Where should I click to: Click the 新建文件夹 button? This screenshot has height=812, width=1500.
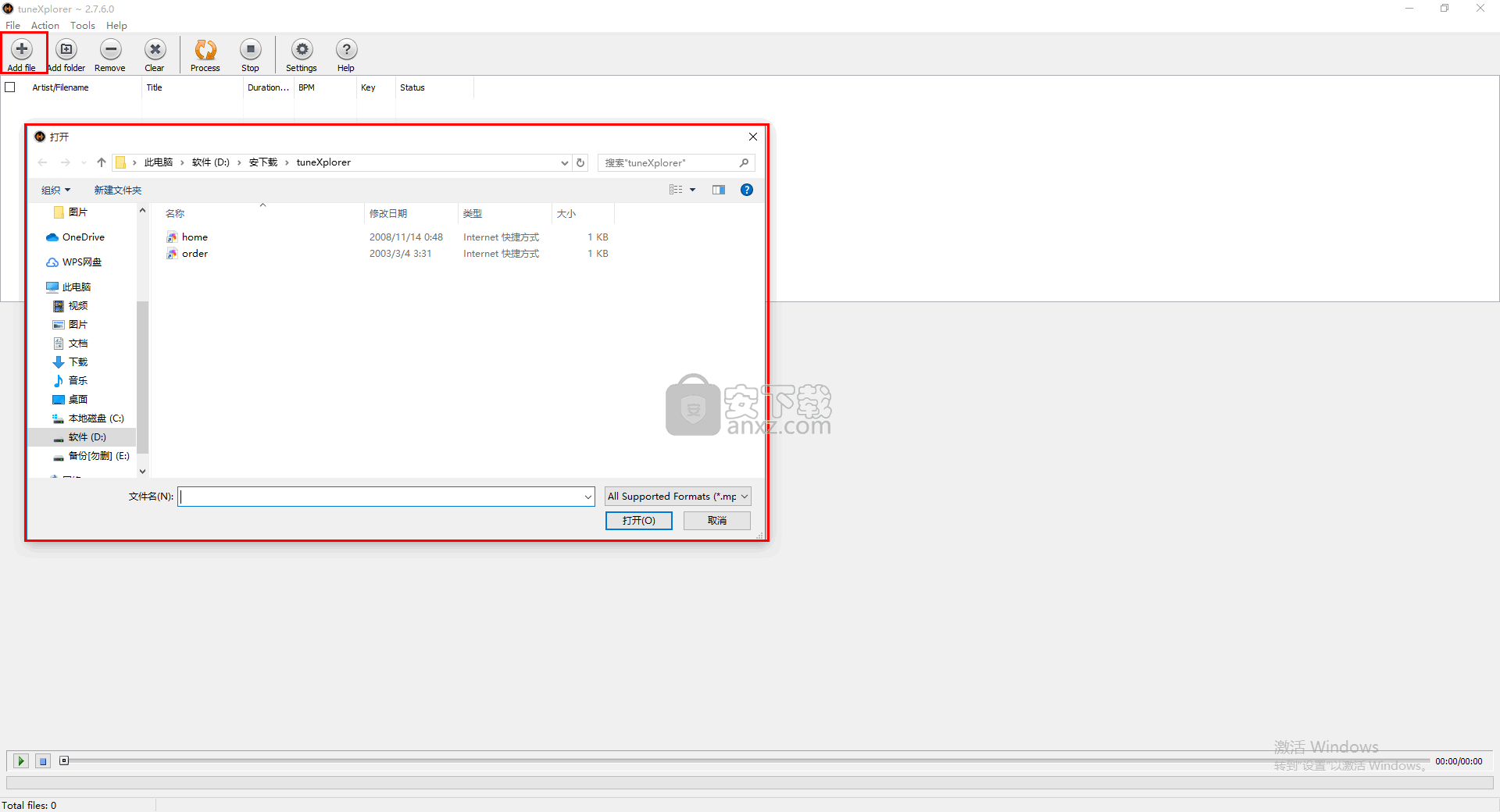click(118, 190)
